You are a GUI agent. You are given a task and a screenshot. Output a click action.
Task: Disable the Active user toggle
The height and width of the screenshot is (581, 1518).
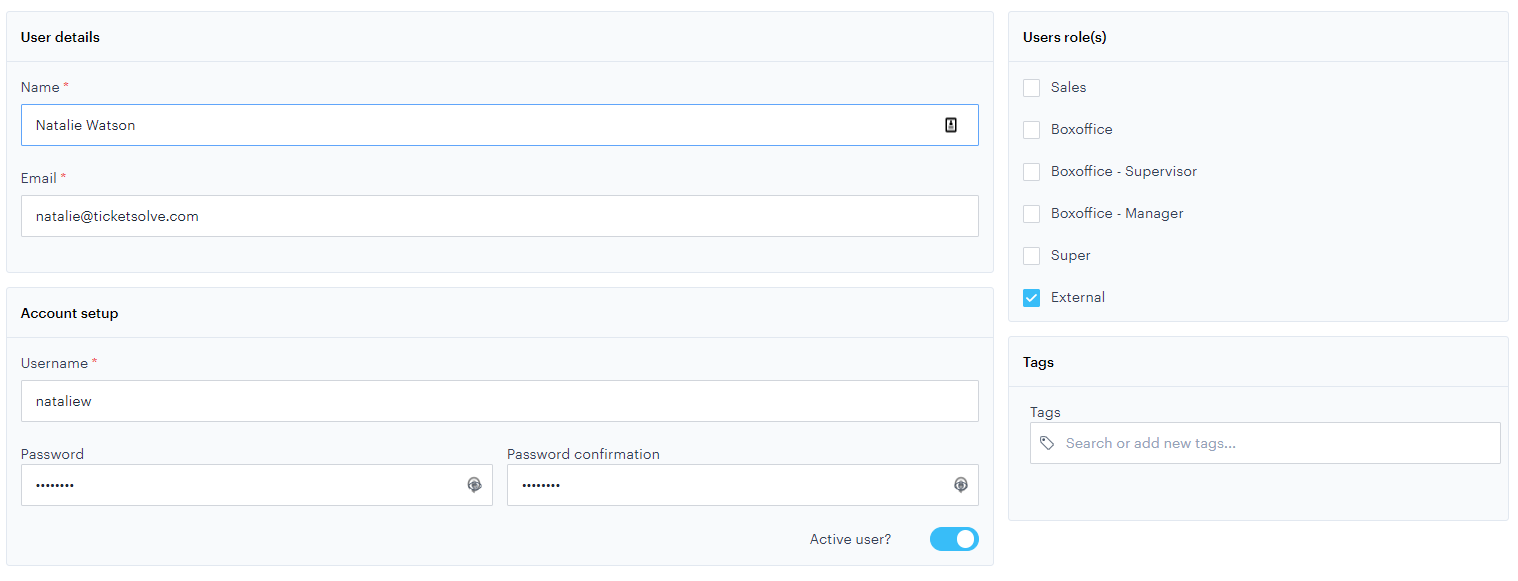pyautogui.click(x=954, y=538)
